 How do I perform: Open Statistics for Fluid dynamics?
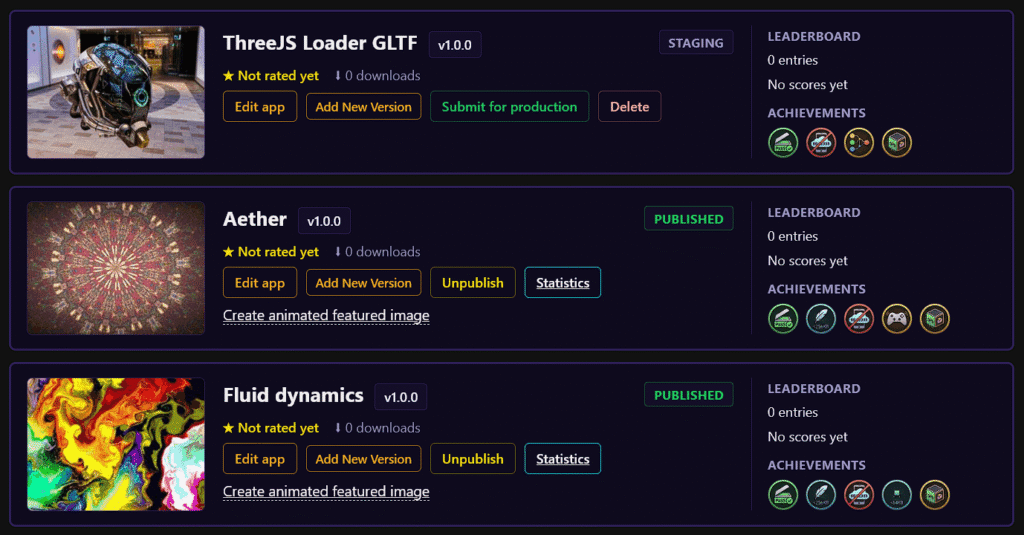coord(562,459)
